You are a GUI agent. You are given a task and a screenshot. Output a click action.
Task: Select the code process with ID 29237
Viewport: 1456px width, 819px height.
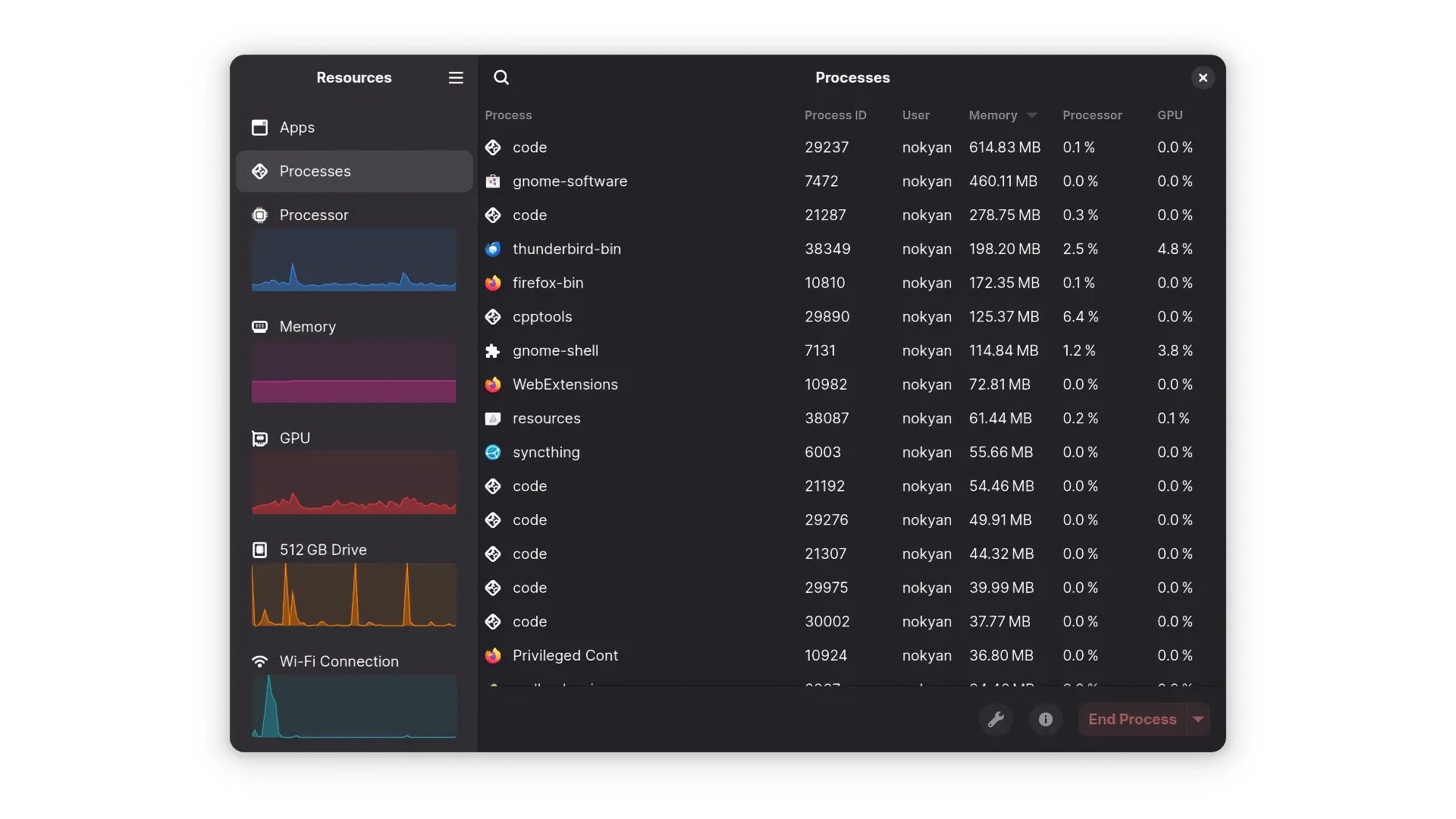pyautogui.click(x=851, y=147)
